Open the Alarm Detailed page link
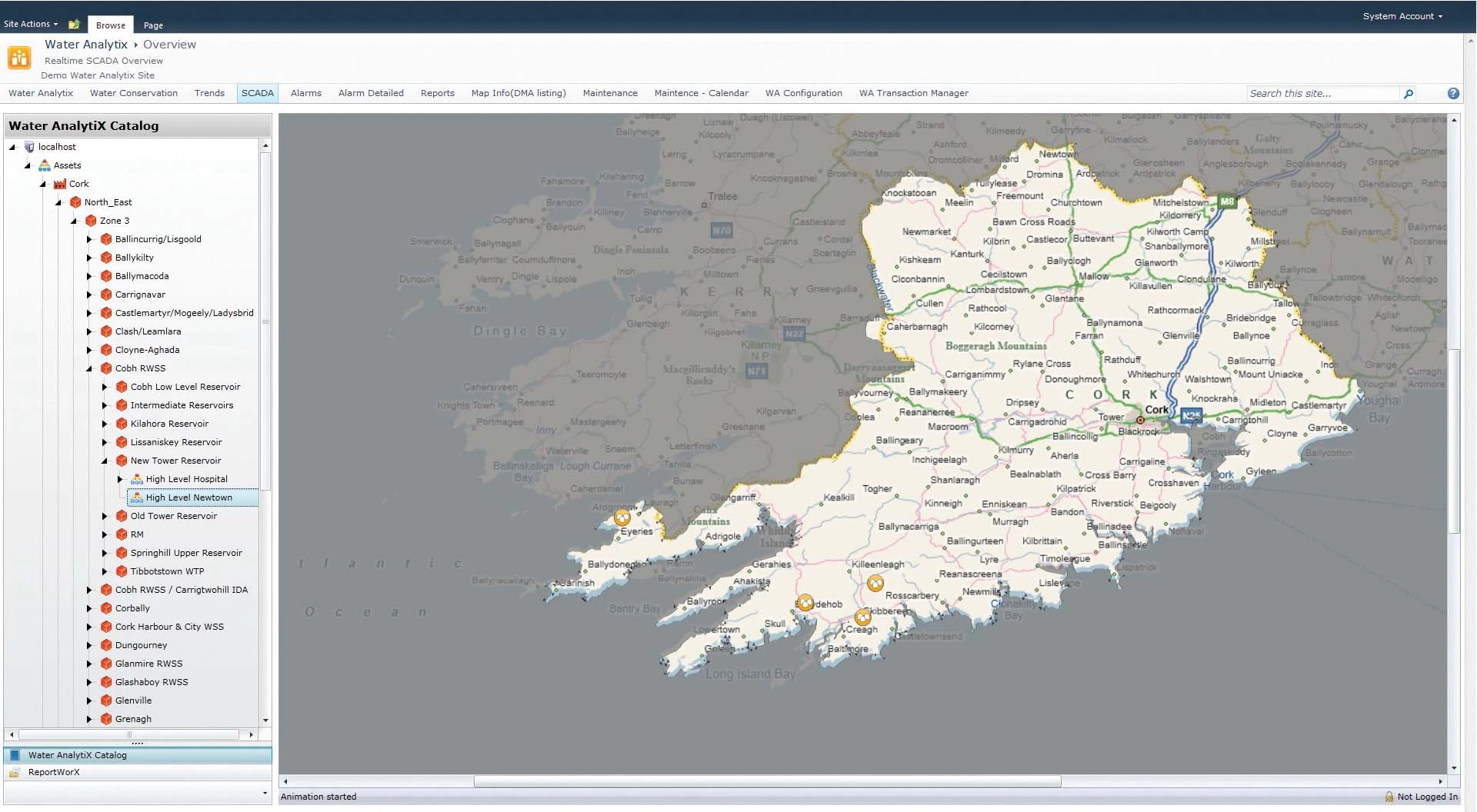 tap(371, 93)
